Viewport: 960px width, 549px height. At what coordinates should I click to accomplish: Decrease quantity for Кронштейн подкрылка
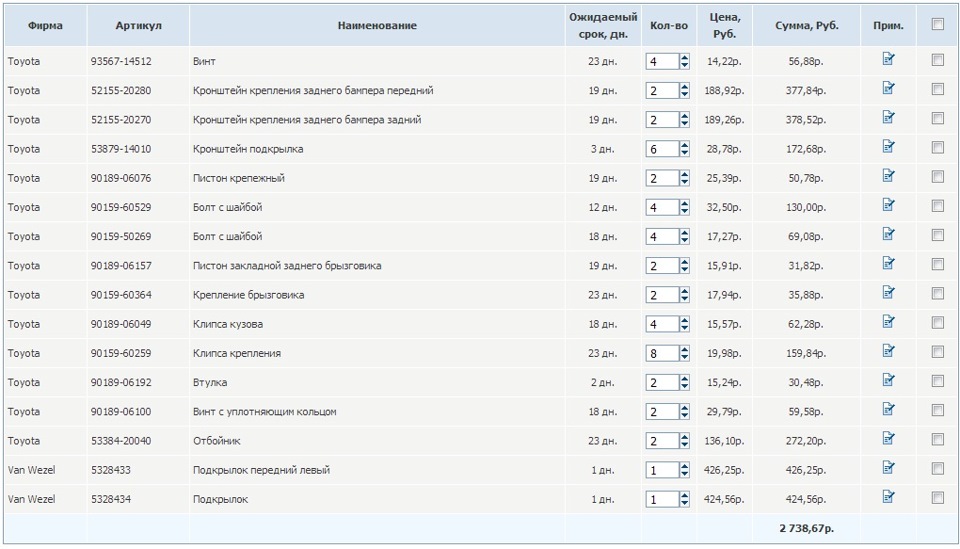(x=684, y=153)
